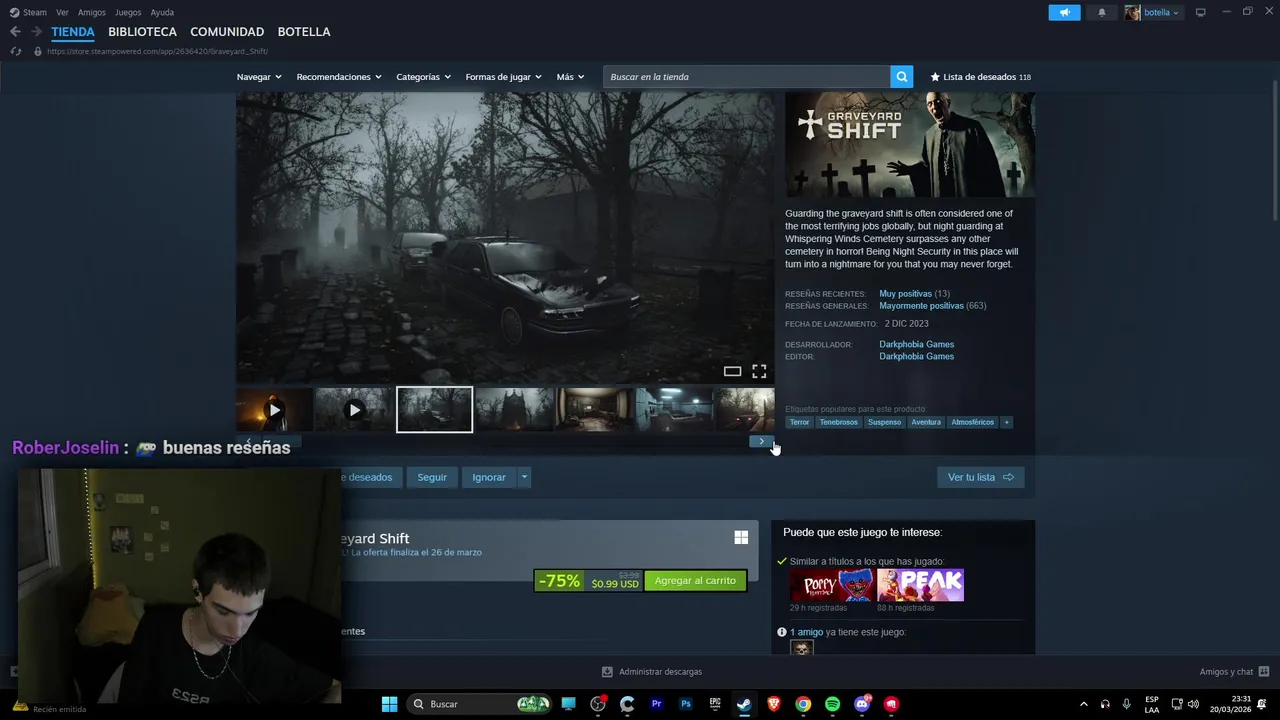
Task: Expand the Navegar dropdown
Action: pos(259,77)
